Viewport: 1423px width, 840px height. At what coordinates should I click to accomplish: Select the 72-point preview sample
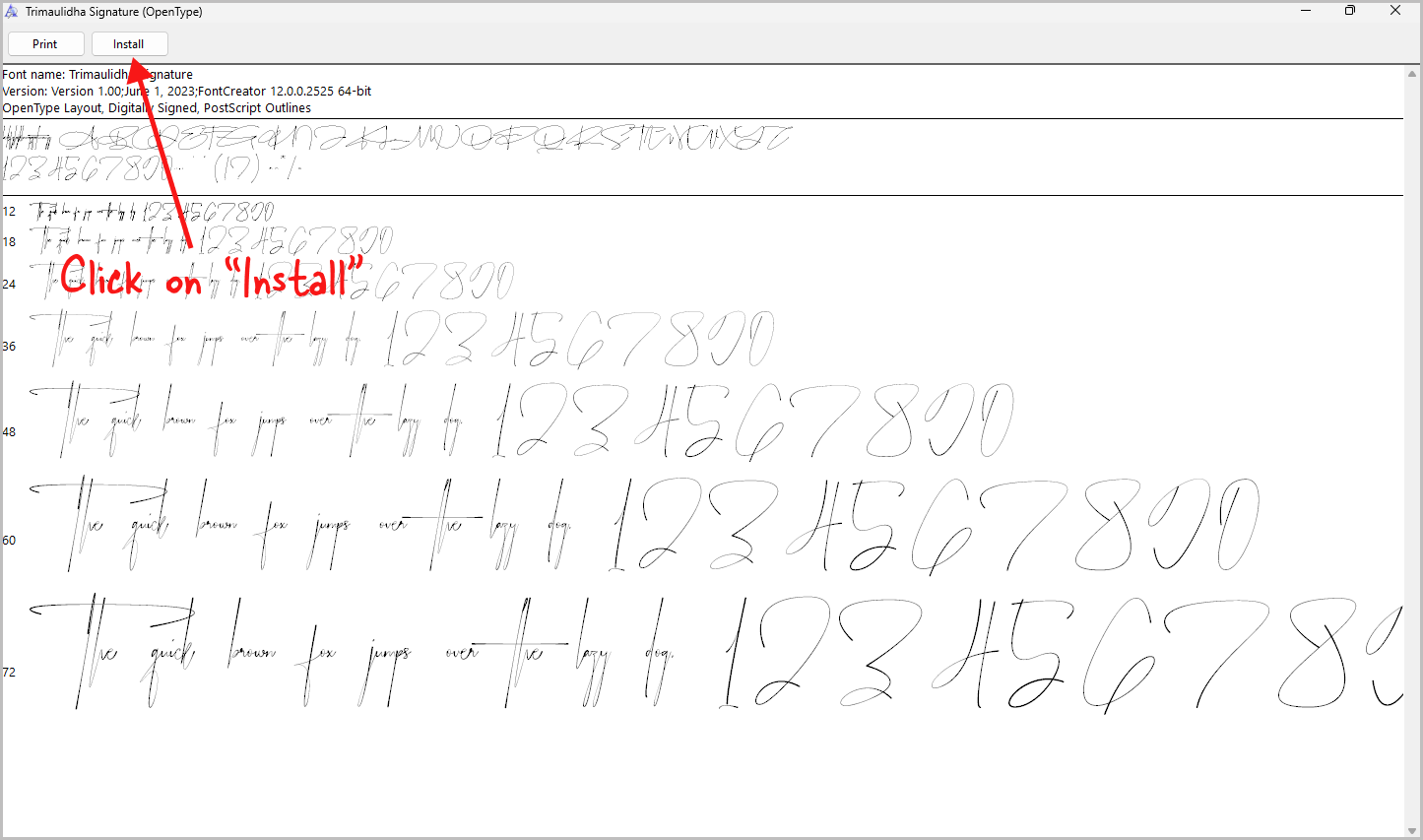point(689,650)
